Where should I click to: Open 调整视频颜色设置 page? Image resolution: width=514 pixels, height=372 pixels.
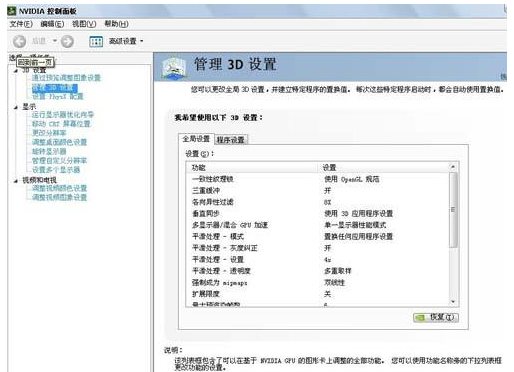[59, 188]
